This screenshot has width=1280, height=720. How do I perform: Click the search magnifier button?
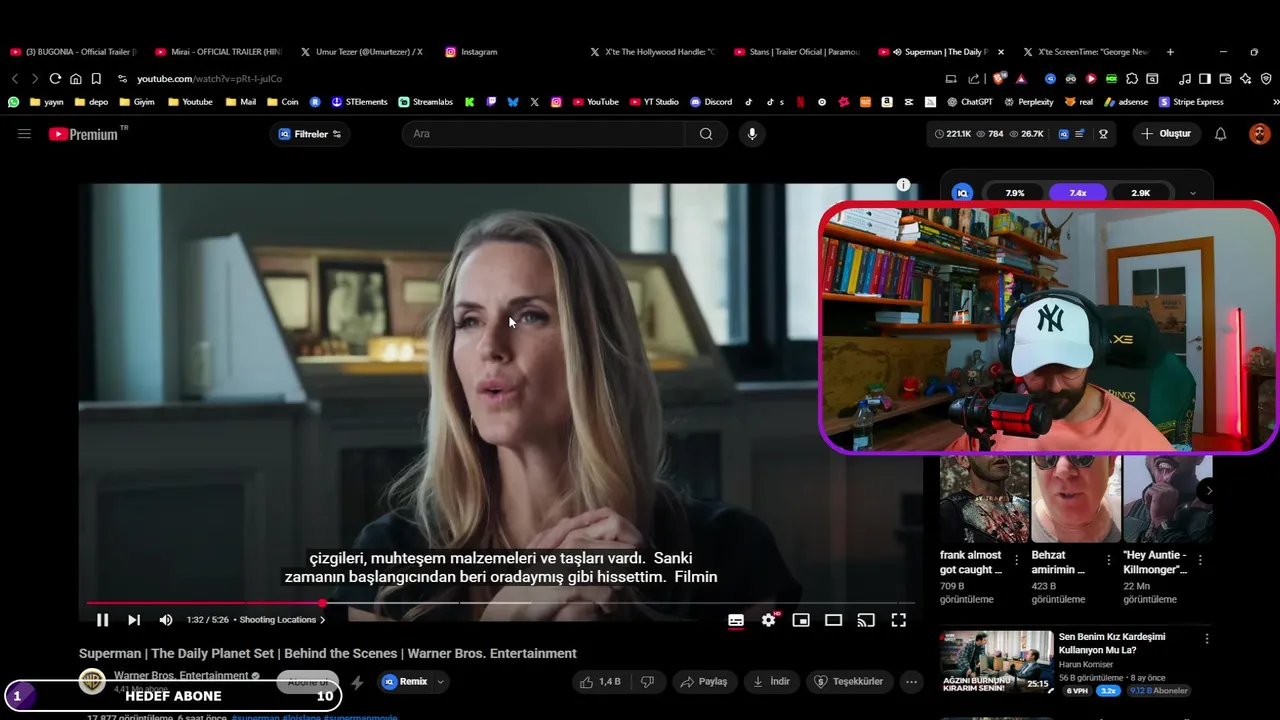706,134
